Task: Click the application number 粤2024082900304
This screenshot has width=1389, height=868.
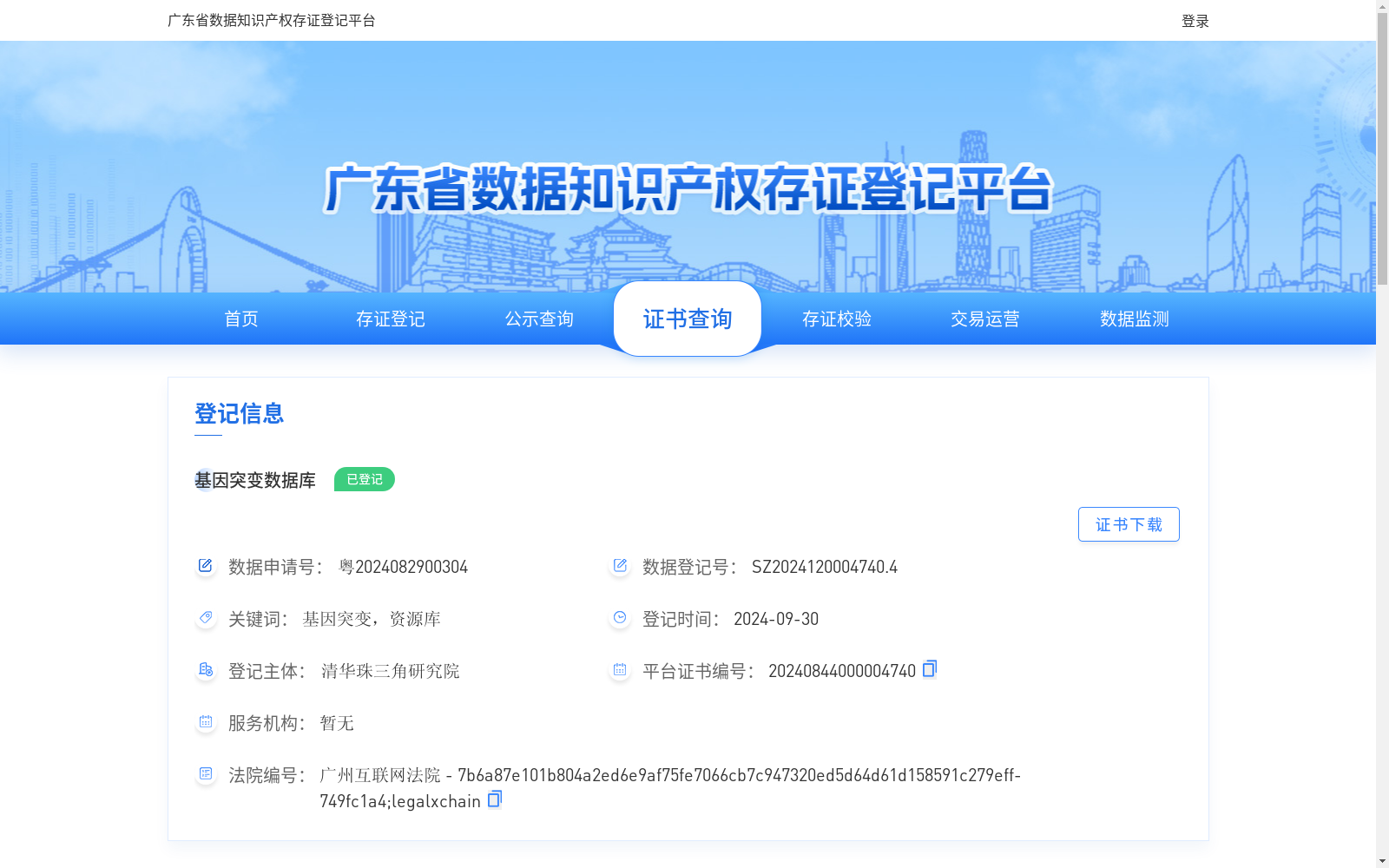Action: [x=404, y=567]
